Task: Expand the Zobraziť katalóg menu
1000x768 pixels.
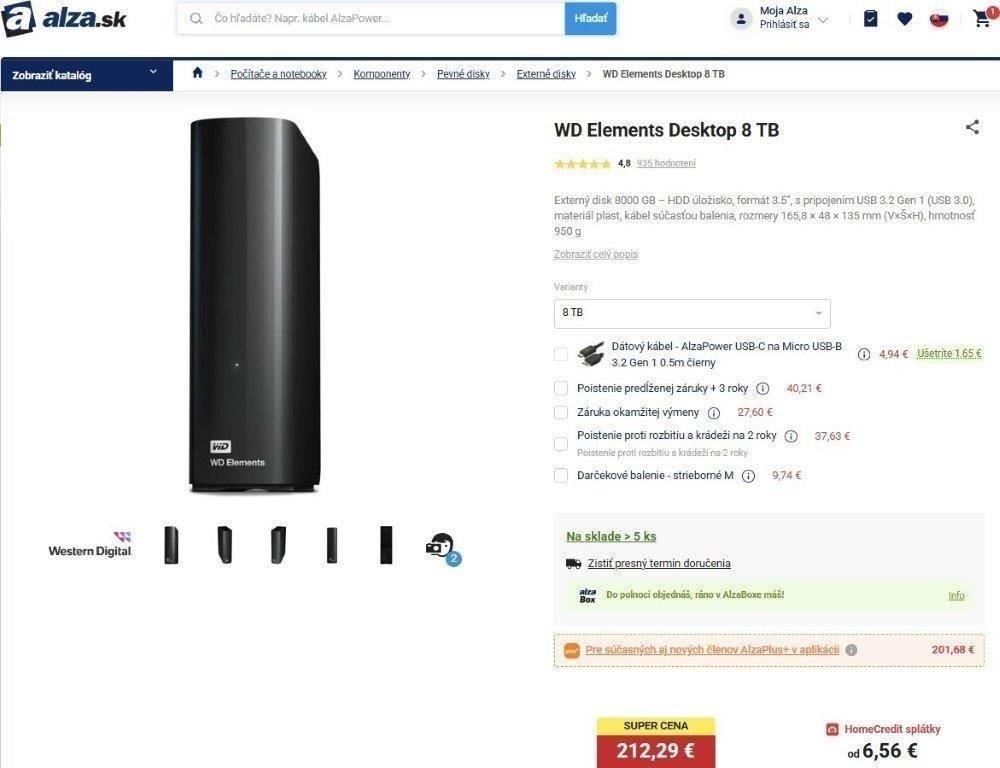Action: coord(86,75)
